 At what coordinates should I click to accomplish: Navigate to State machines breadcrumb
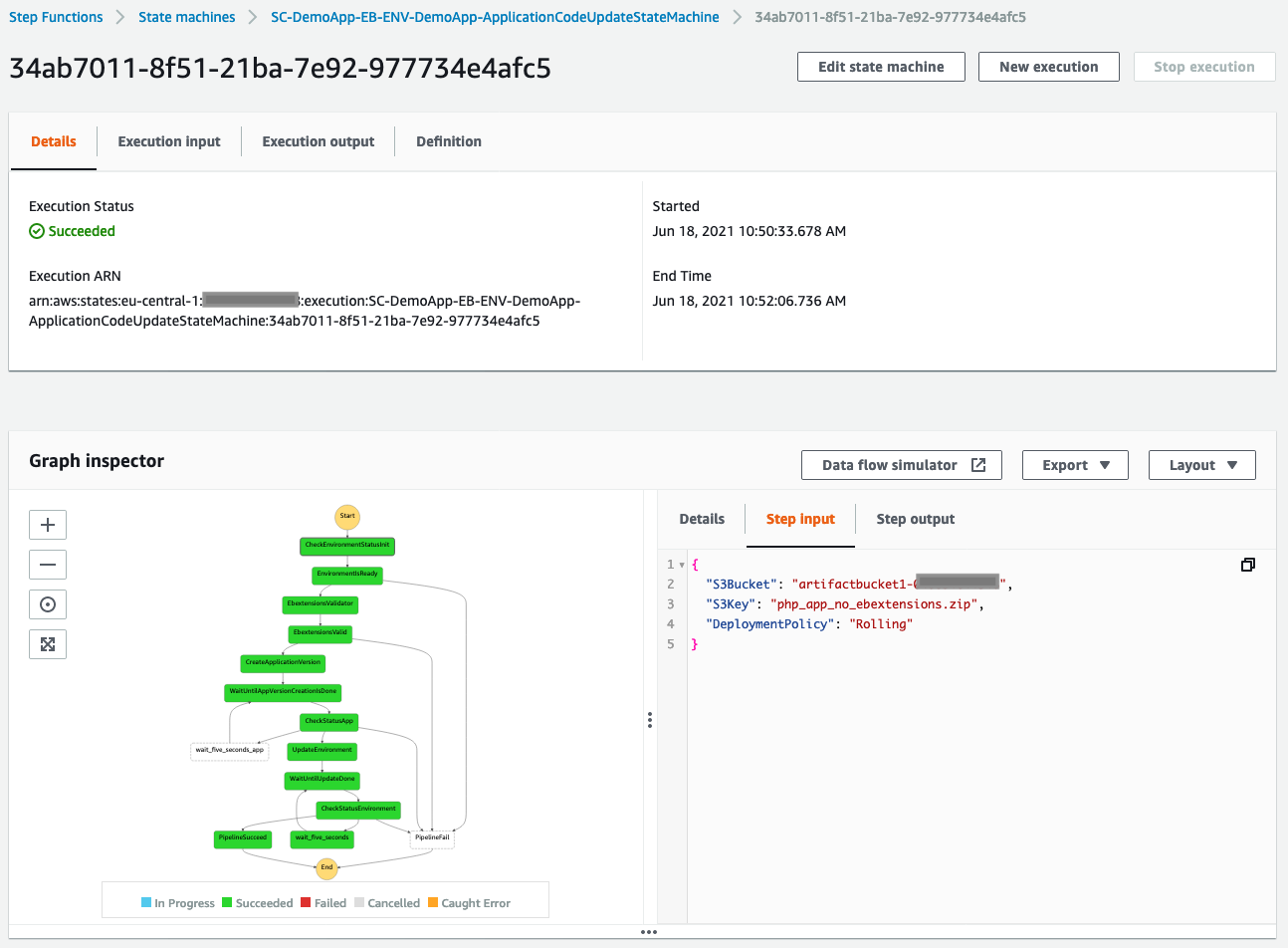pyautogui.click(x=187, y=17)
